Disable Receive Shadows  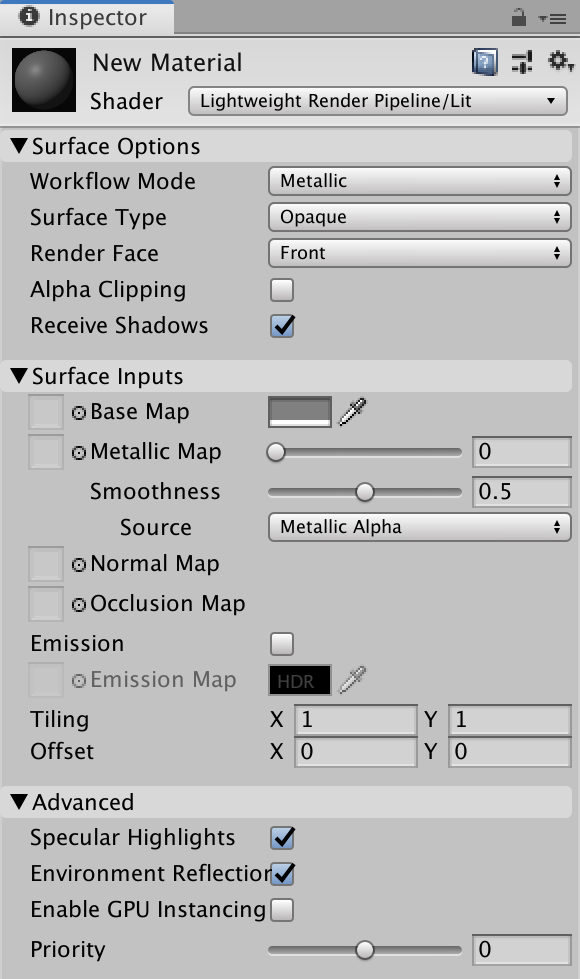[x=280, y=325]
